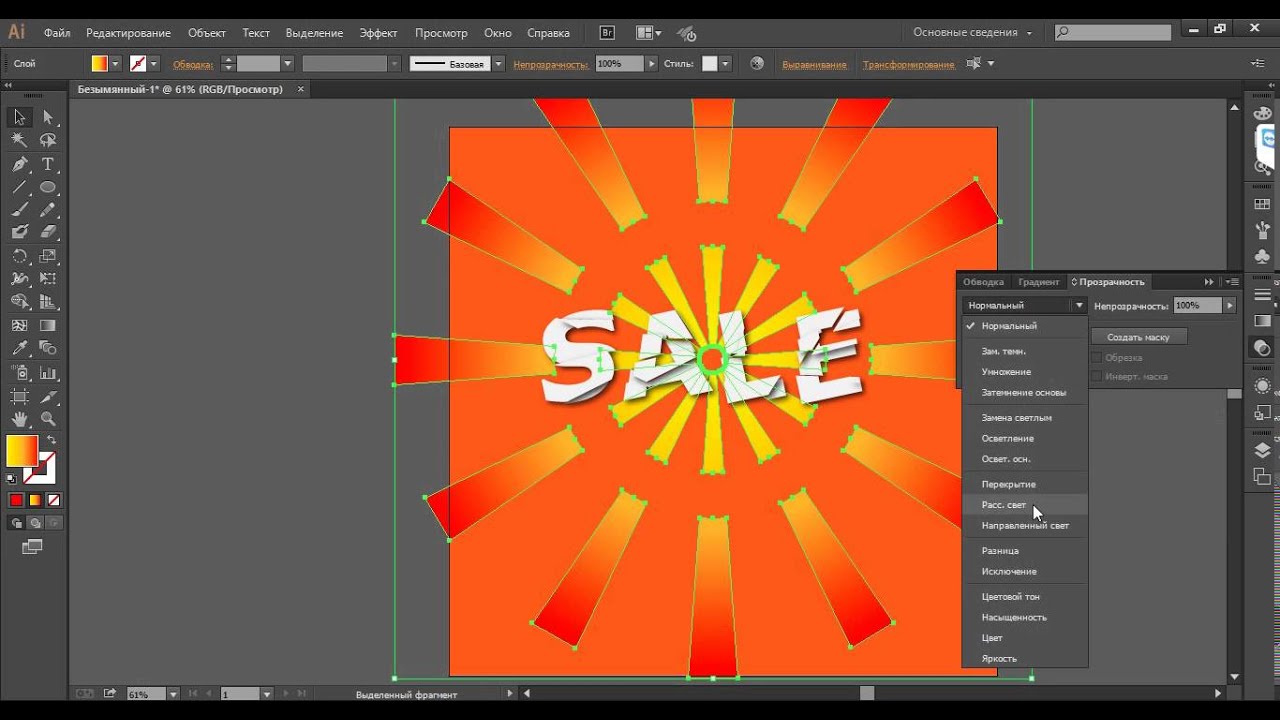The width and height of the screenshot is (1280, 720).
Task: Select the Pencil tool
Action: pos(48,210)
